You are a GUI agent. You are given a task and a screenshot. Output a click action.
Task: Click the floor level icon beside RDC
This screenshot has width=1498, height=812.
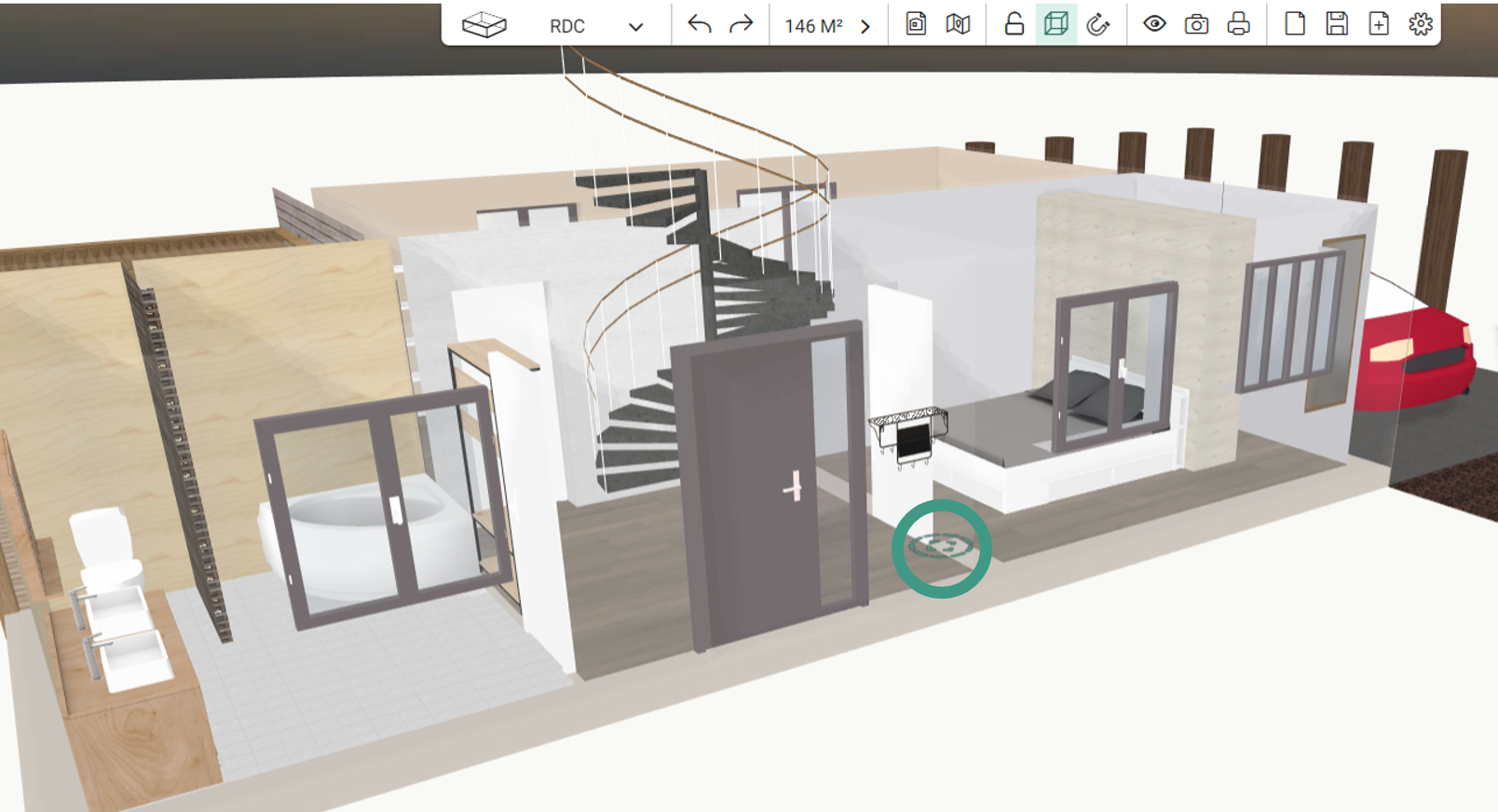click(484, 25)
